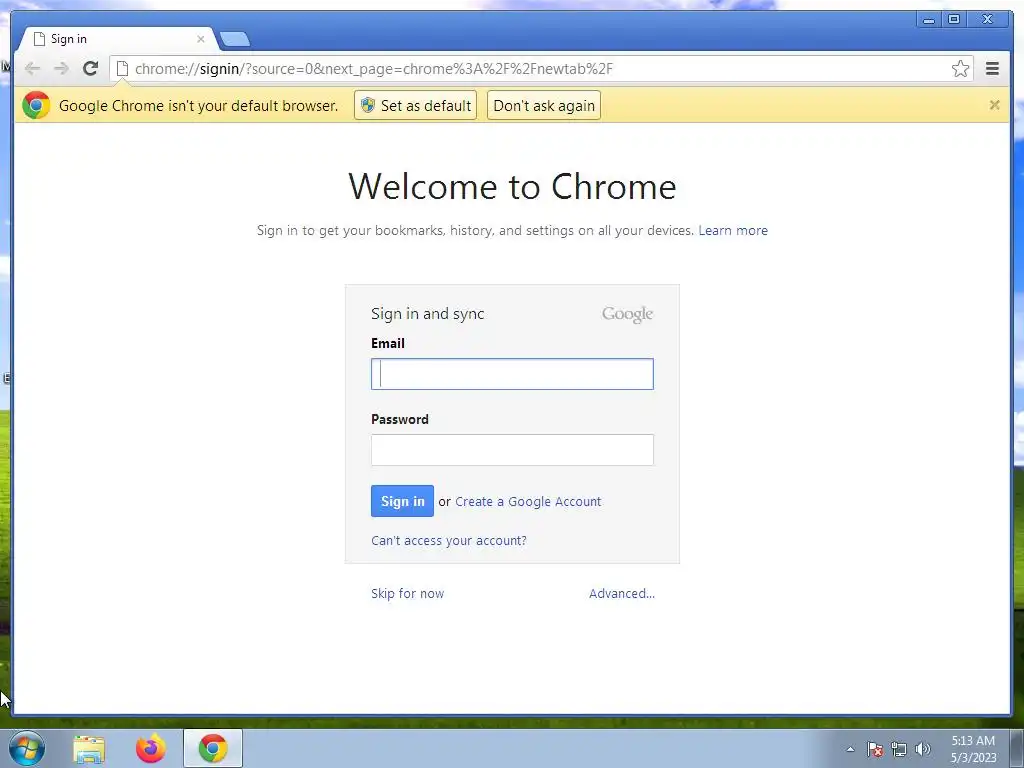Bookmark this page with the star
This screenshot has width=1024, height=768.
pyautogui.click(x=960, y=69)
